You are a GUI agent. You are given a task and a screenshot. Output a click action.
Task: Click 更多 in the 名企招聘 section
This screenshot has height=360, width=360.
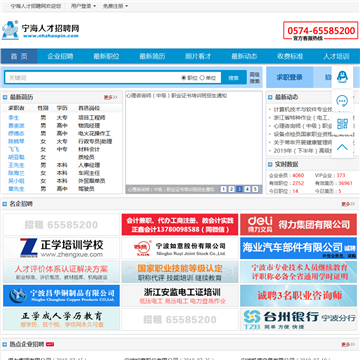(348, 204)
